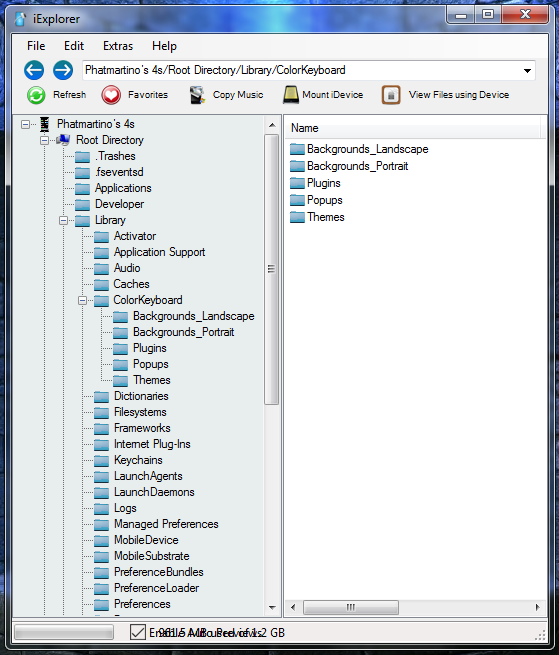The image size is (559, 655).
Task: Open the Help menu
Action: coord(164,46)
